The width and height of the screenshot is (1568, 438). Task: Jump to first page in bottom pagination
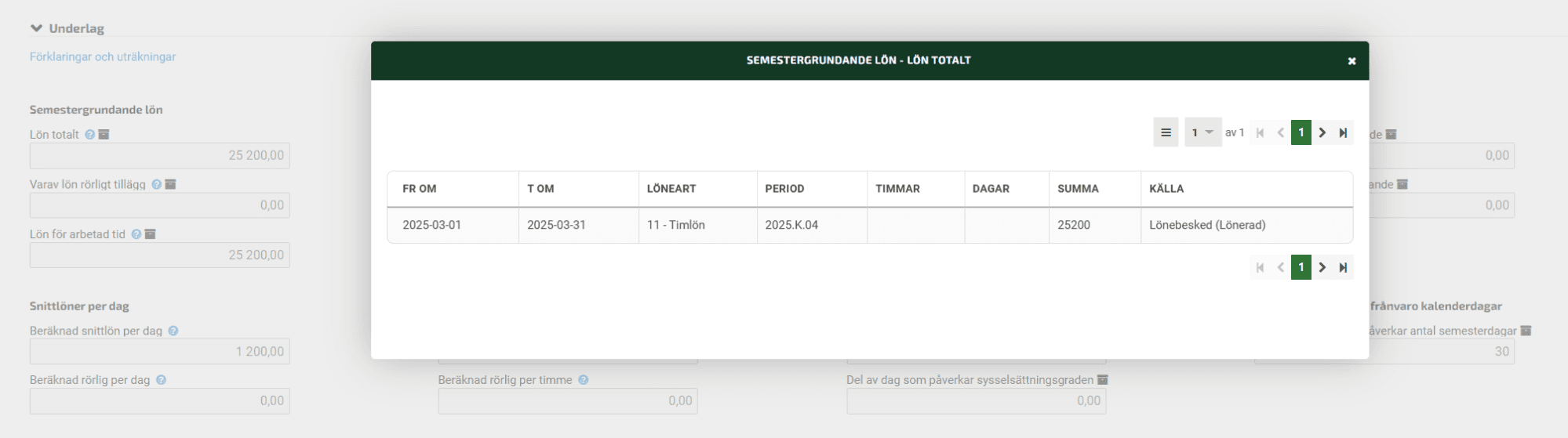pyautogui.click(x=1260, y=267)
